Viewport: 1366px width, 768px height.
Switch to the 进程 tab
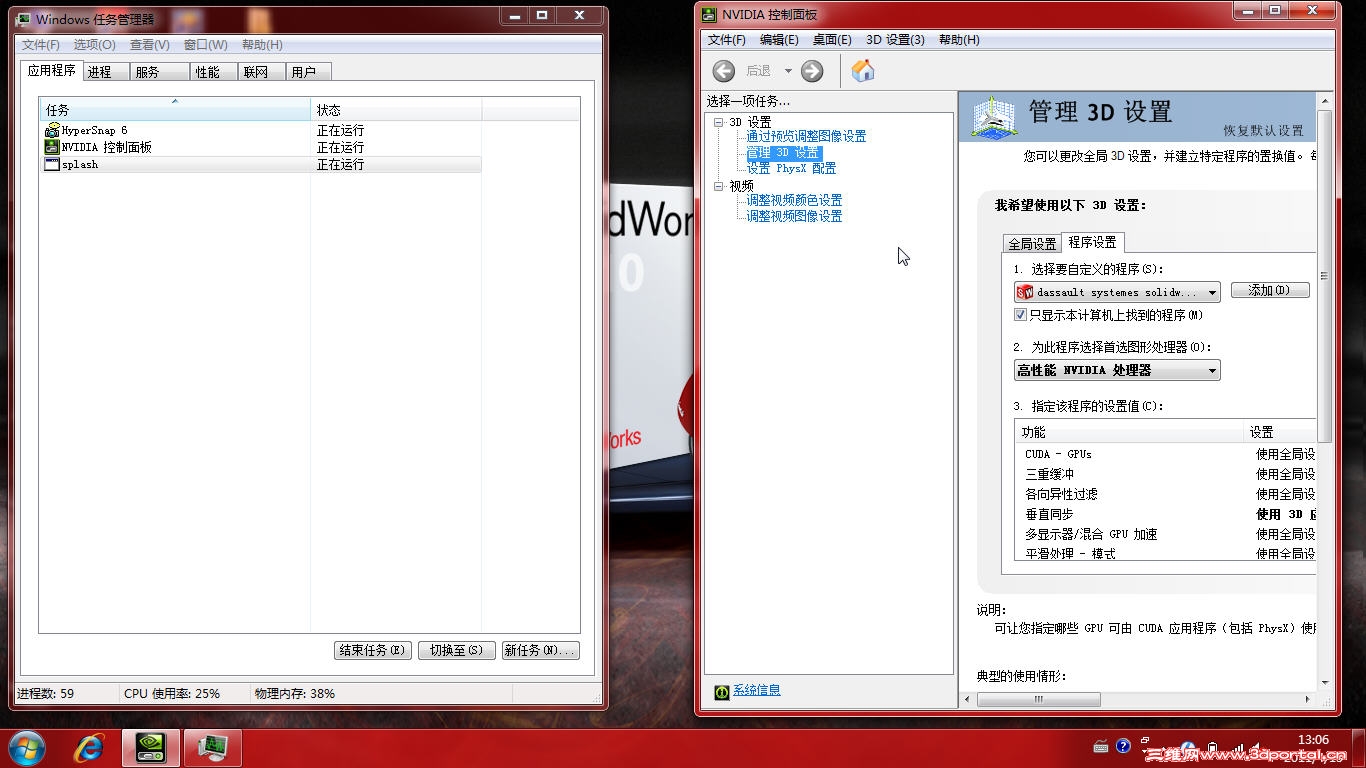106,72
